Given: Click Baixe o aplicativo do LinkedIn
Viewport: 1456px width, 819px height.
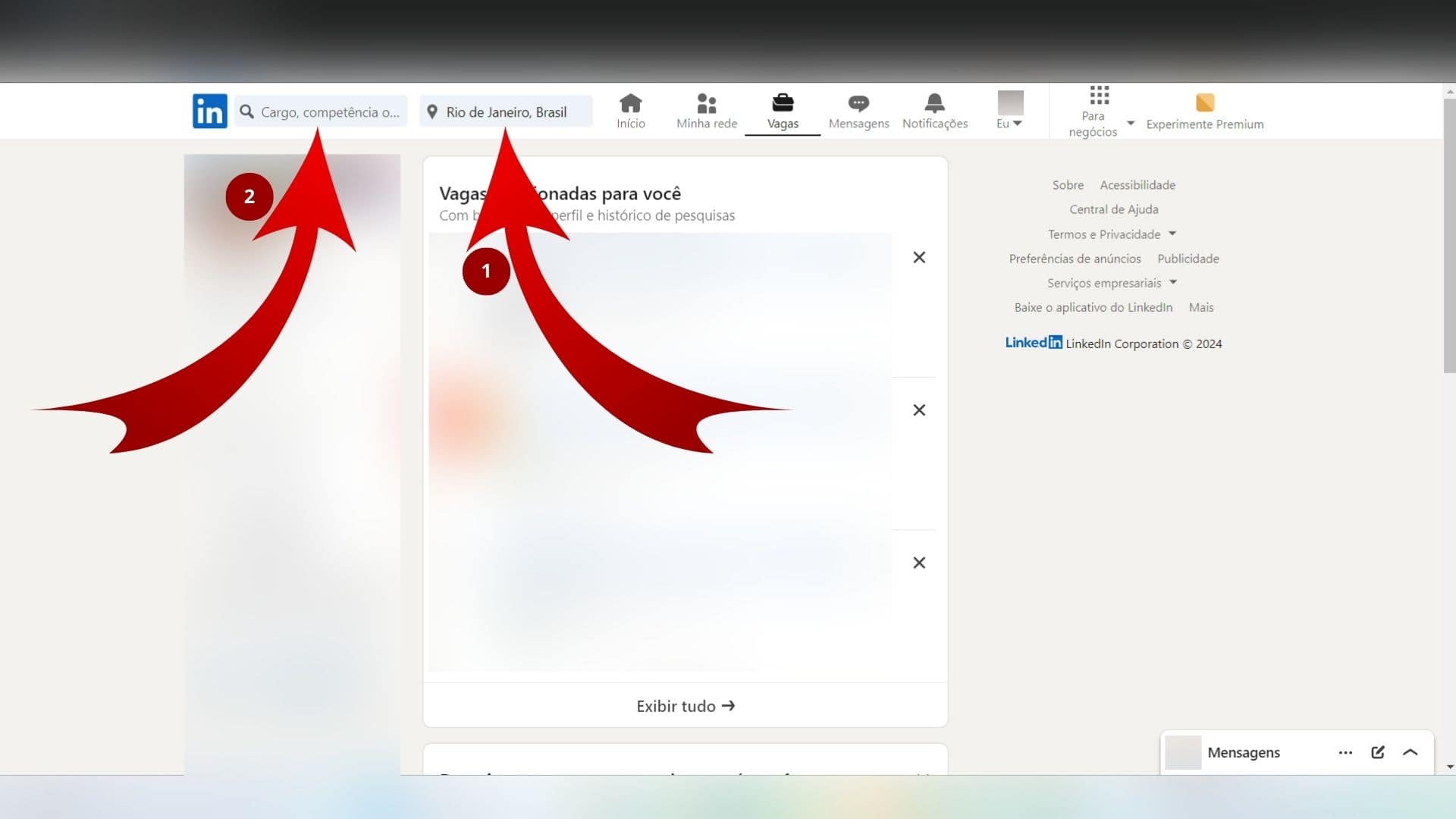Looking at the screenshot, I should (x=1093, y=307).
